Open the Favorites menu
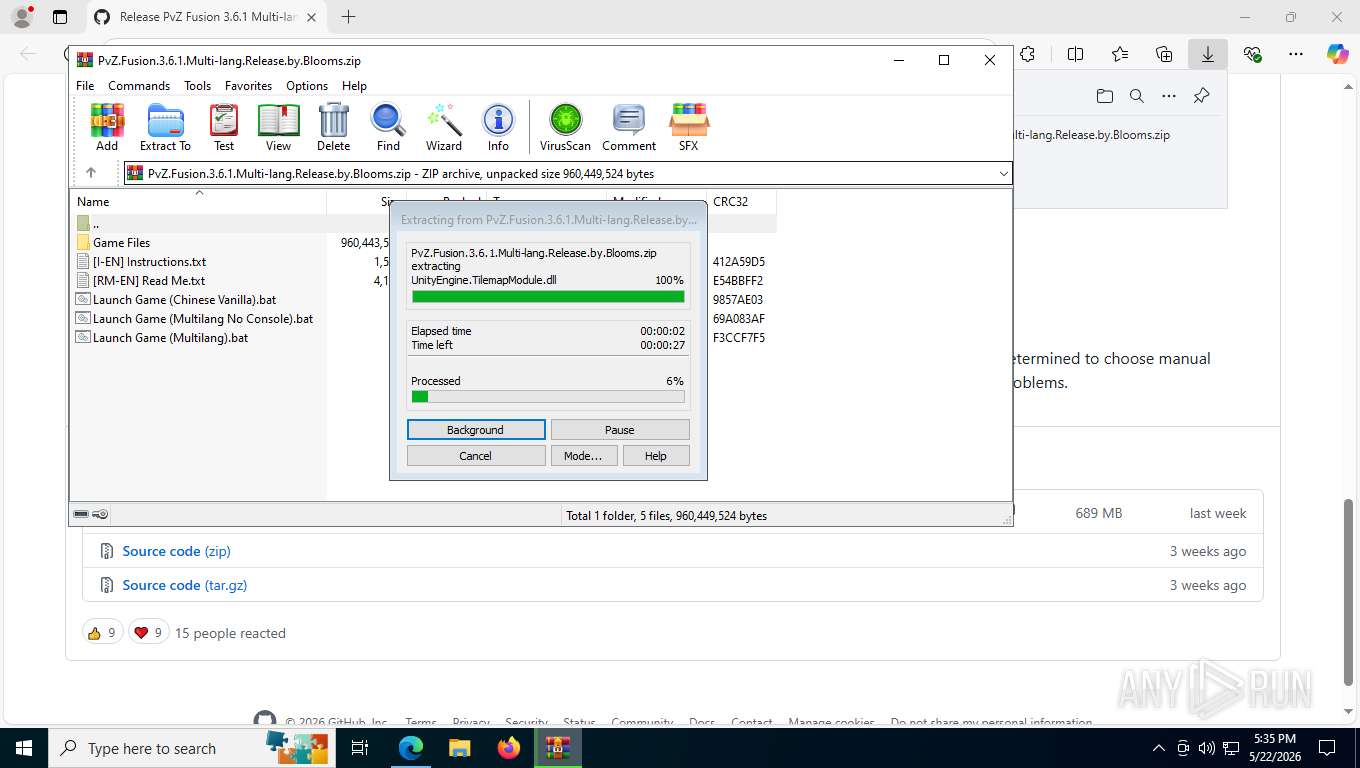 coord(248,86)
